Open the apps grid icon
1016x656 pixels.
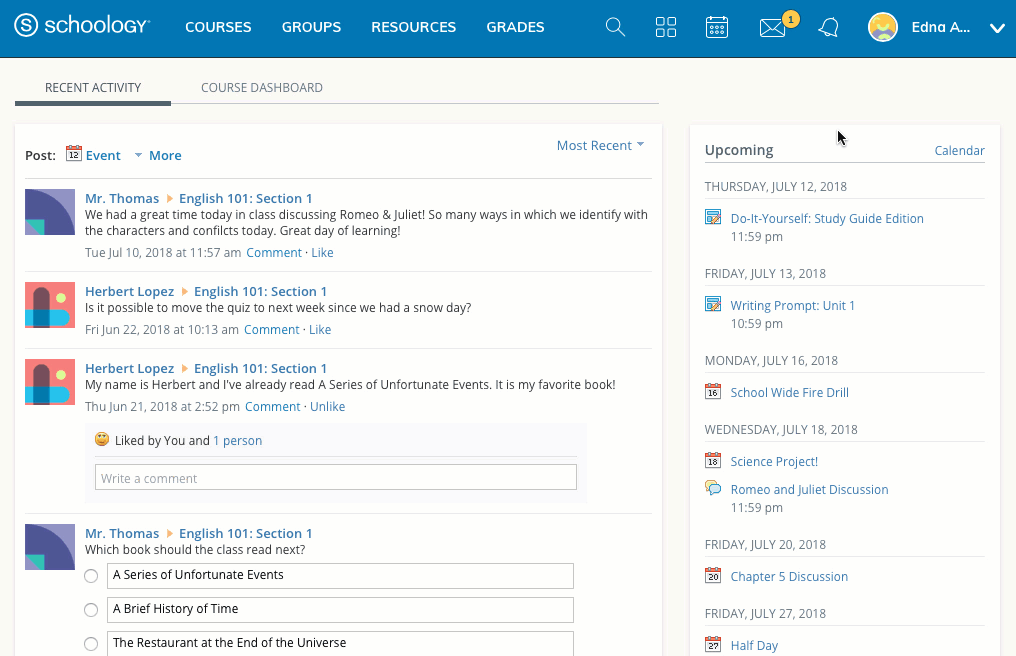point(666,28)
